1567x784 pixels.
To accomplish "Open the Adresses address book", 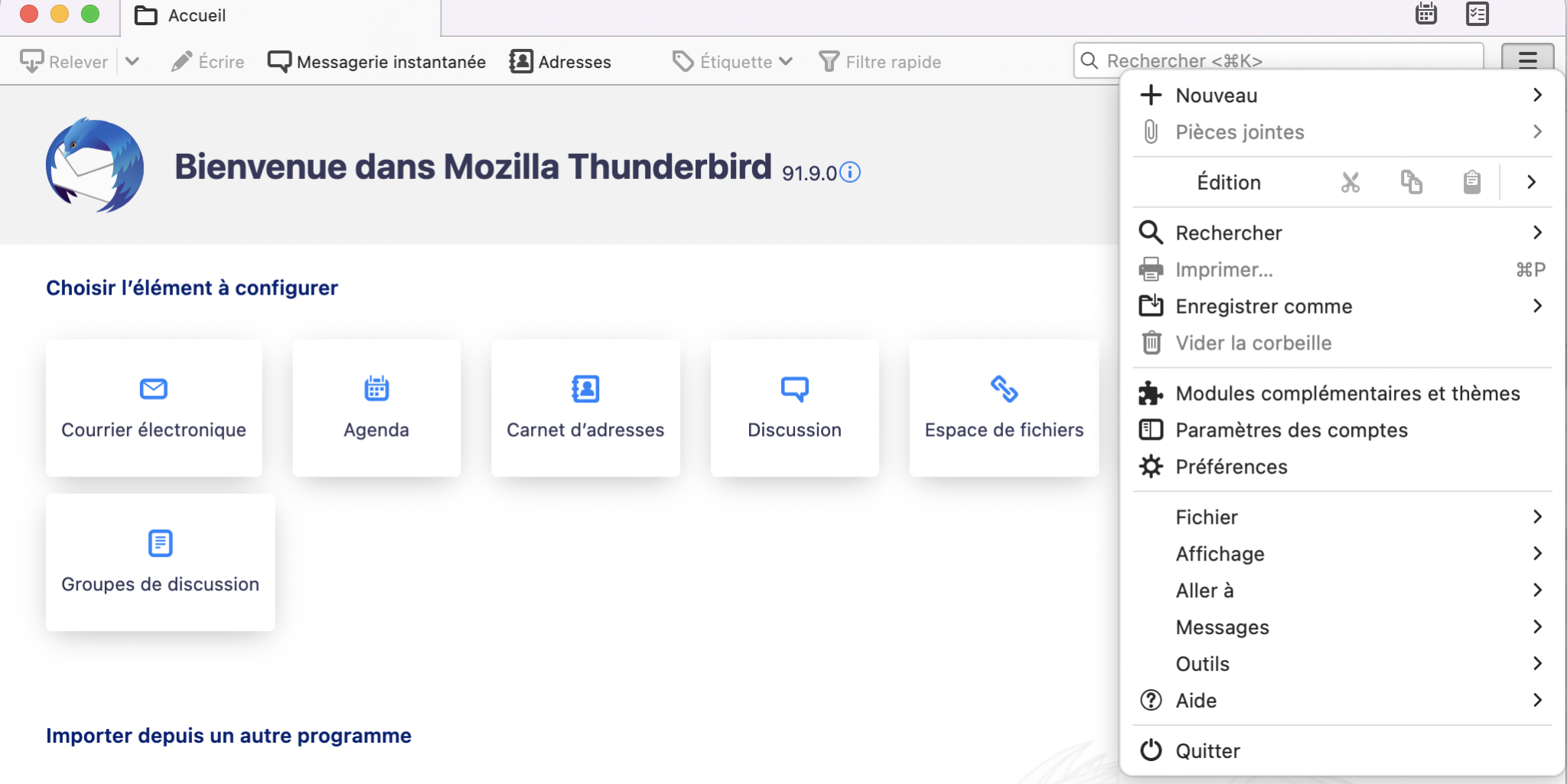I will pyautogui.click(x=560, y=61).
